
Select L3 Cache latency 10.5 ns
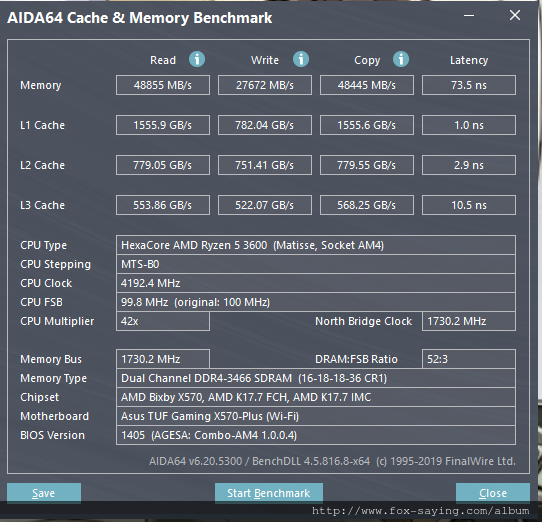pos(469,205)
